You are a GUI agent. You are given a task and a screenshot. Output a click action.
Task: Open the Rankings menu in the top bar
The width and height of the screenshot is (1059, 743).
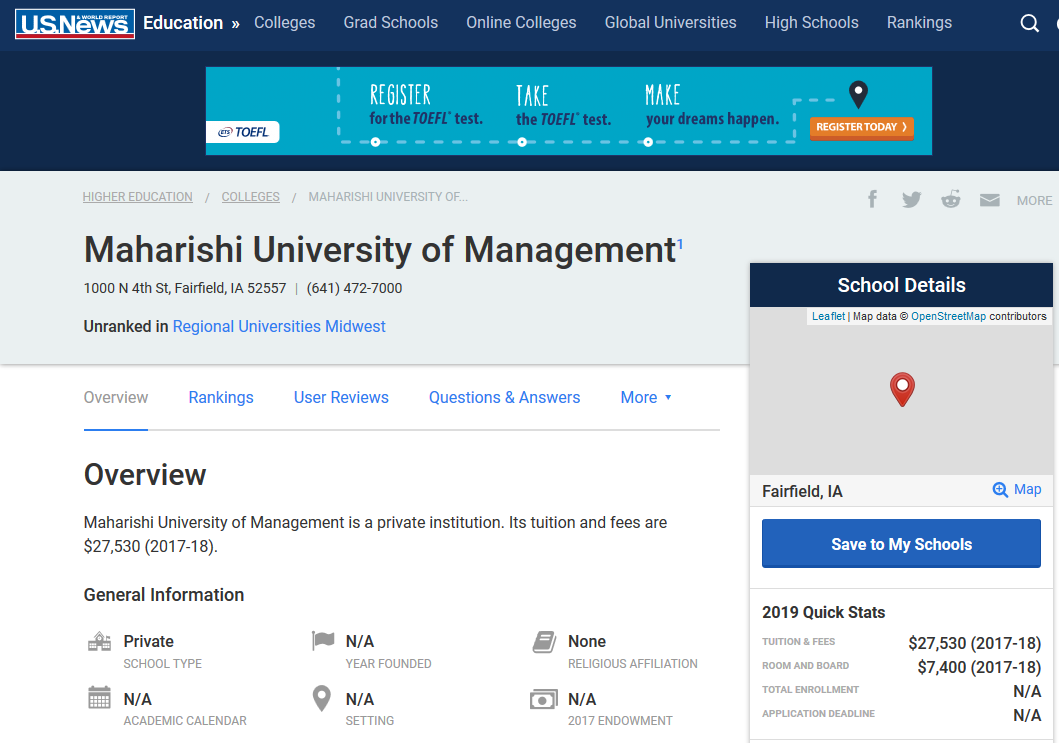[x=919, y=22]
